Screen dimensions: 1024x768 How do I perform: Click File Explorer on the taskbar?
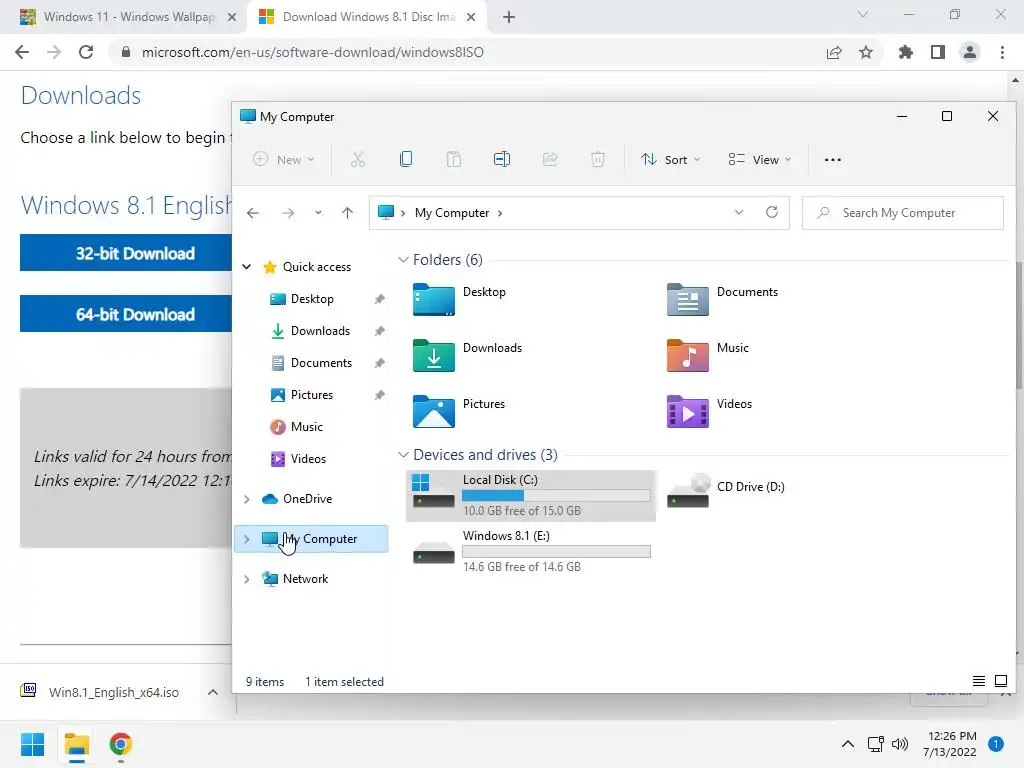pos(76,744)
